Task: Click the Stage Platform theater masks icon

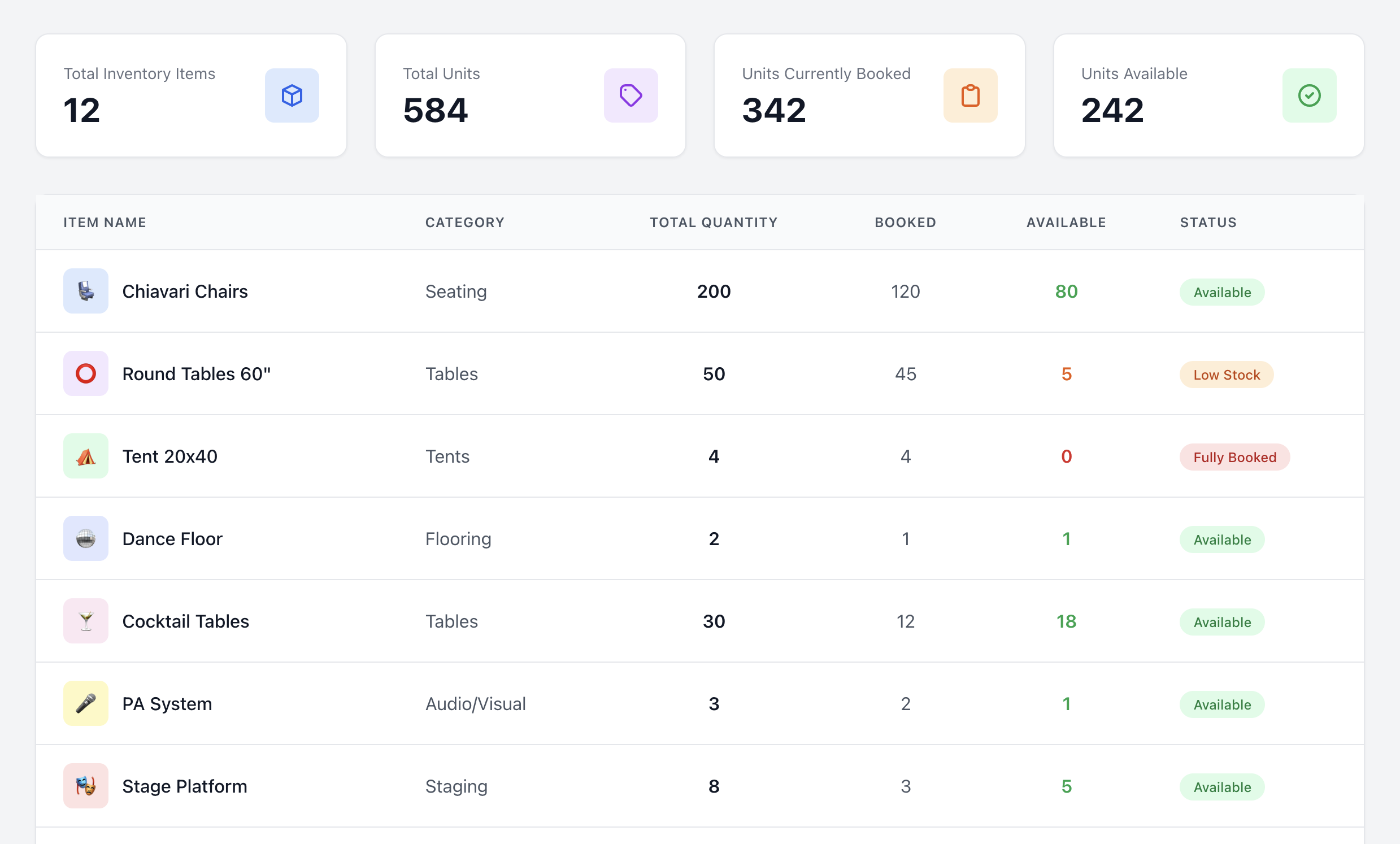Action: [86, 785]
